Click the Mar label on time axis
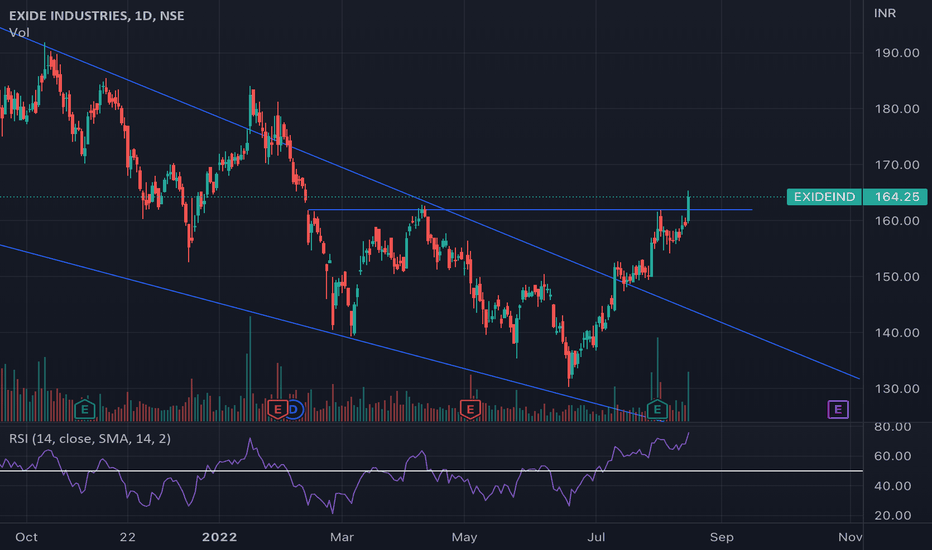Screen dimensions: 932x550 [342, 537]
